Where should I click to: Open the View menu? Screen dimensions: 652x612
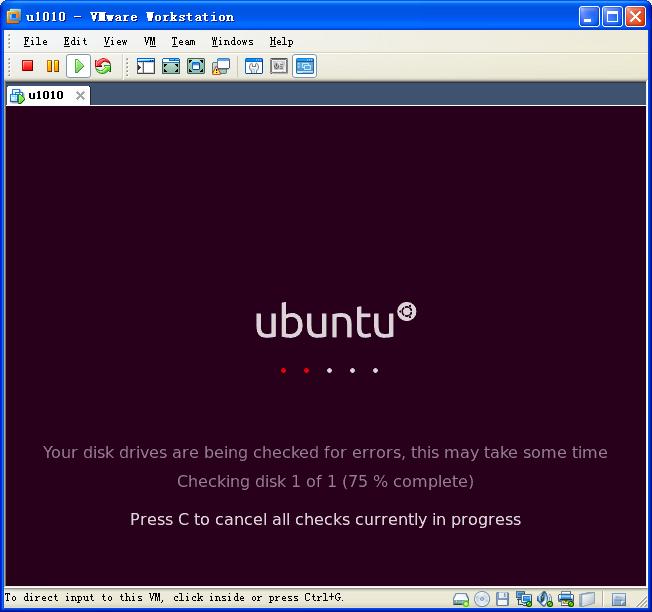click(115, 41)
